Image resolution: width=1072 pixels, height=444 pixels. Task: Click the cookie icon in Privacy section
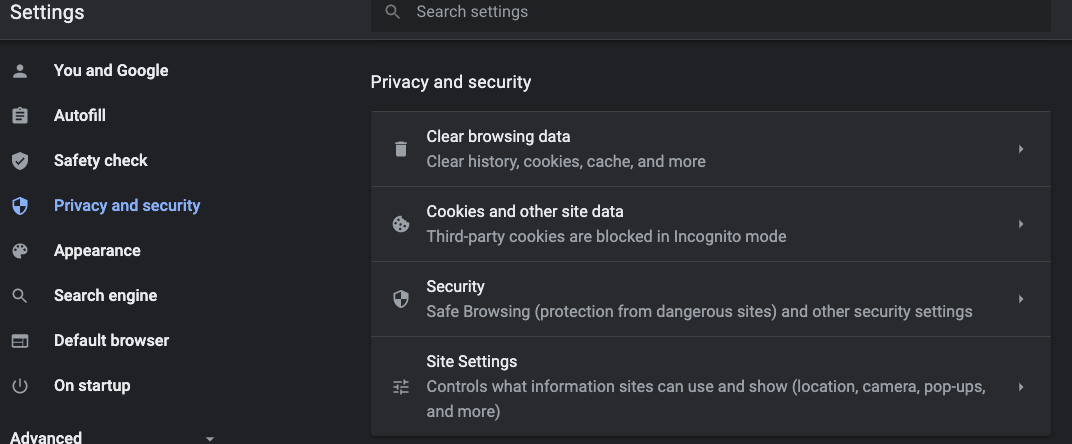(x=401, y=224)
